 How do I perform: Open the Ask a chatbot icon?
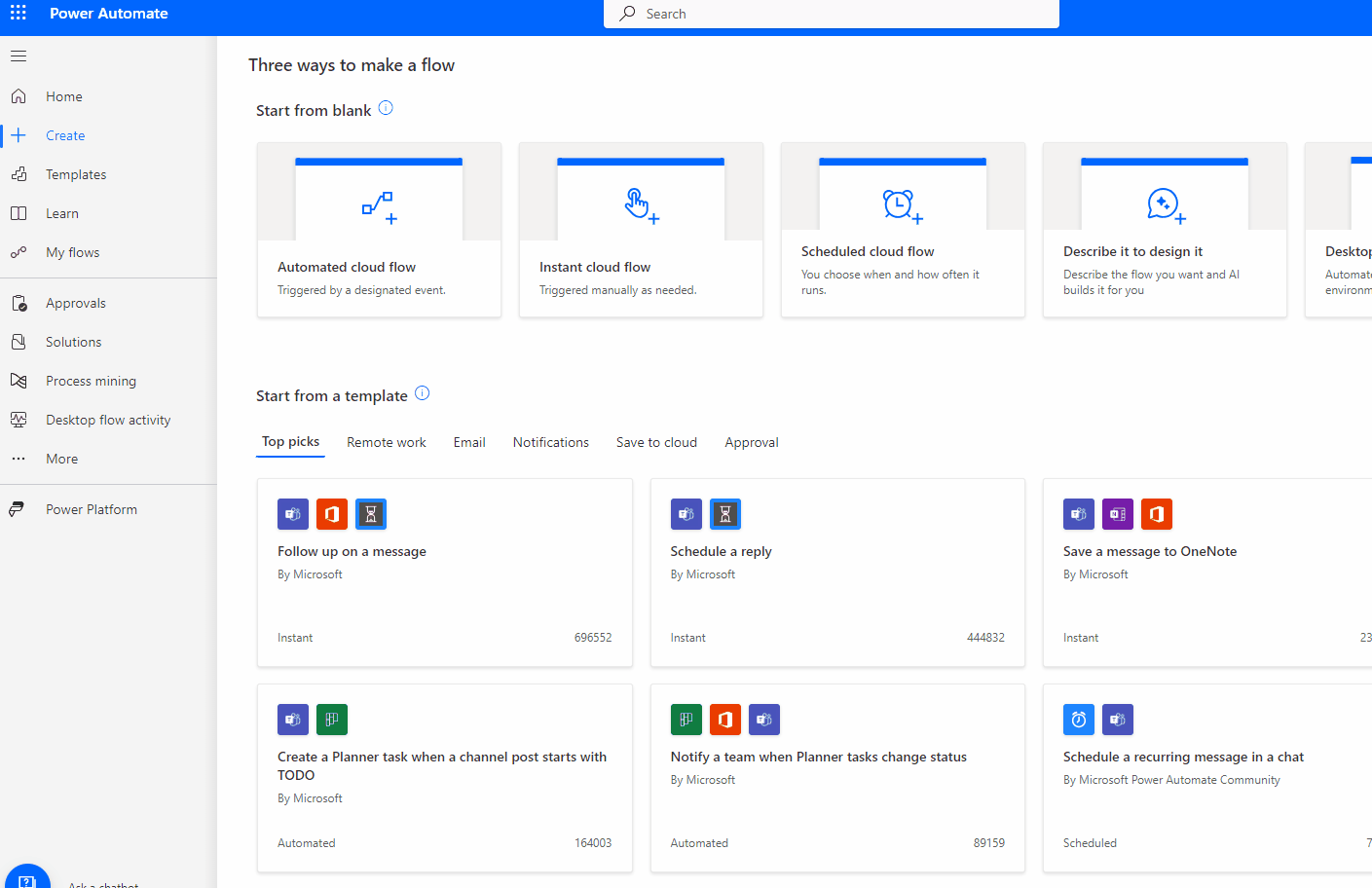point(27,877)
